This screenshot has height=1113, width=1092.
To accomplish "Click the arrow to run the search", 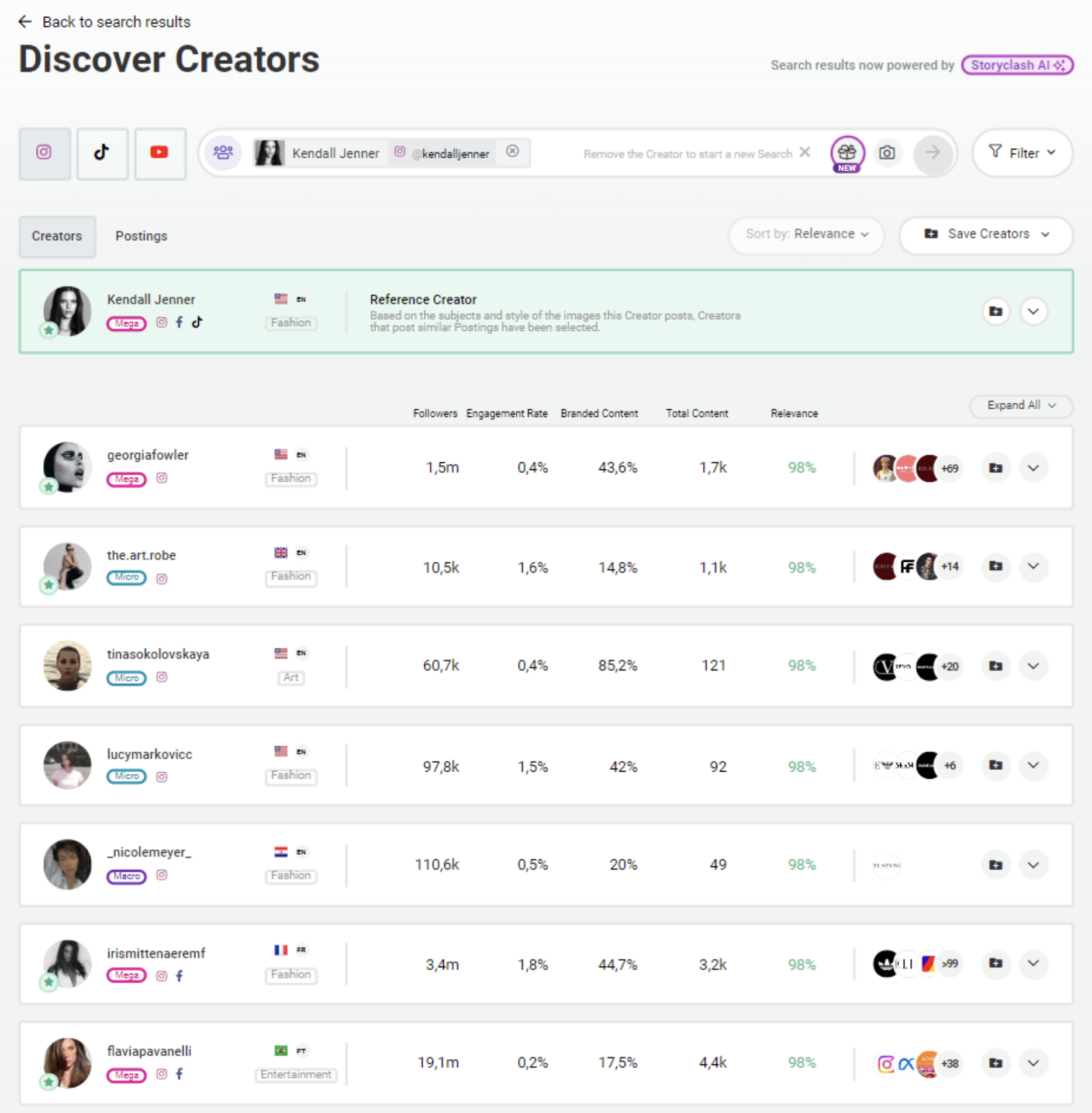I will click(x=932, y=153).
